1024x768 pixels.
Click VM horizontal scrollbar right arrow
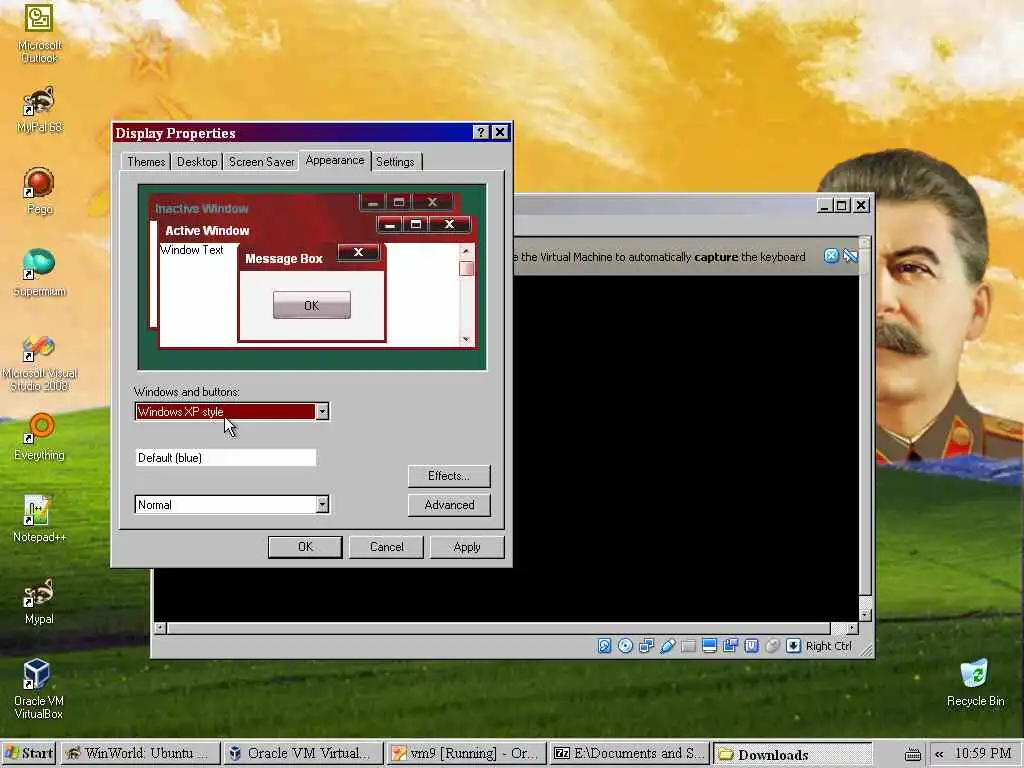click(x=852, y=628)
